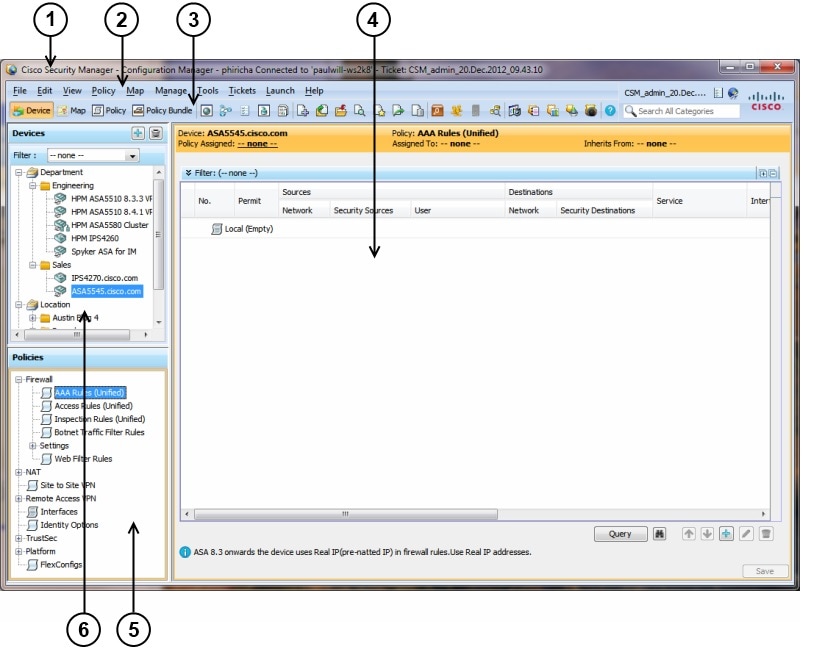Viewport: 819px width, 650px height.
Task: Collapse the Sales folder
Action: tap(32, 265)
